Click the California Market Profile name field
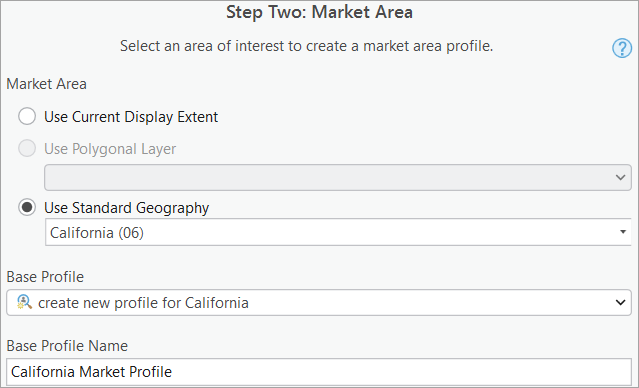The width and height of the screenshot is (639, 388). coord(319,372)
